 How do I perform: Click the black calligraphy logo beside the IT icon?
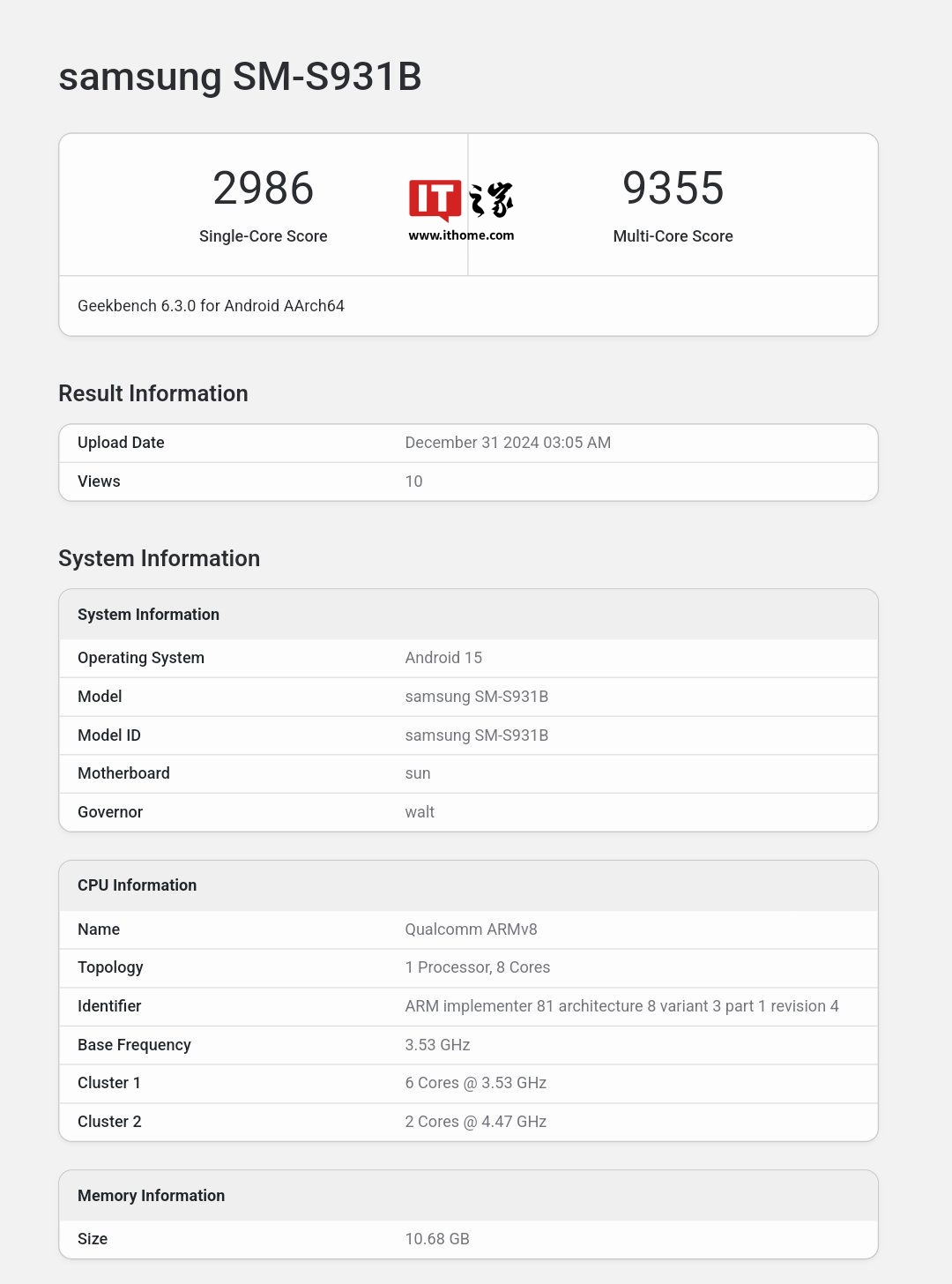[x=492, y=200]
